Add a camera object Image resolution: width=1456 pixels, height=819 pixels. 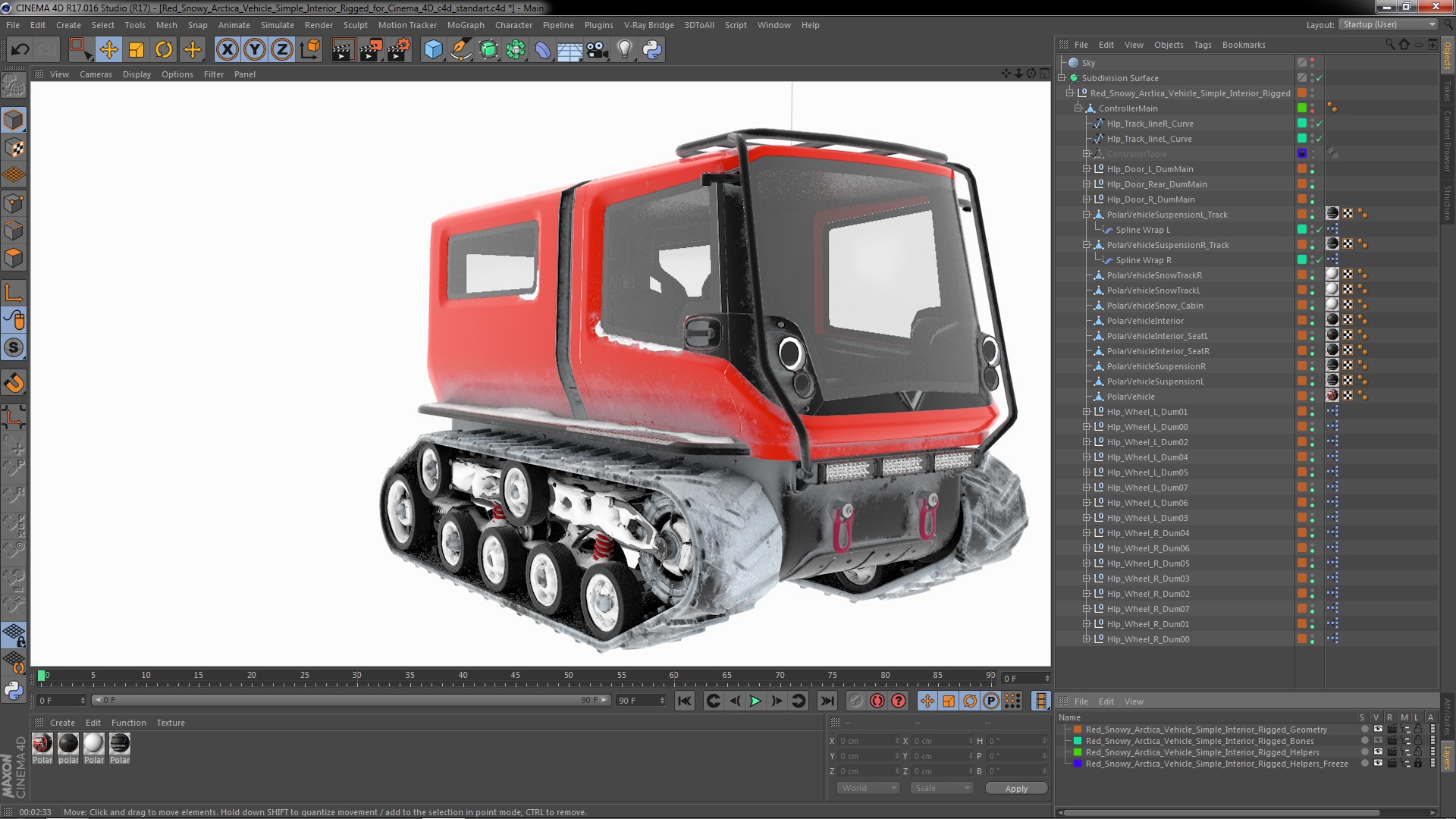point(597,50)
